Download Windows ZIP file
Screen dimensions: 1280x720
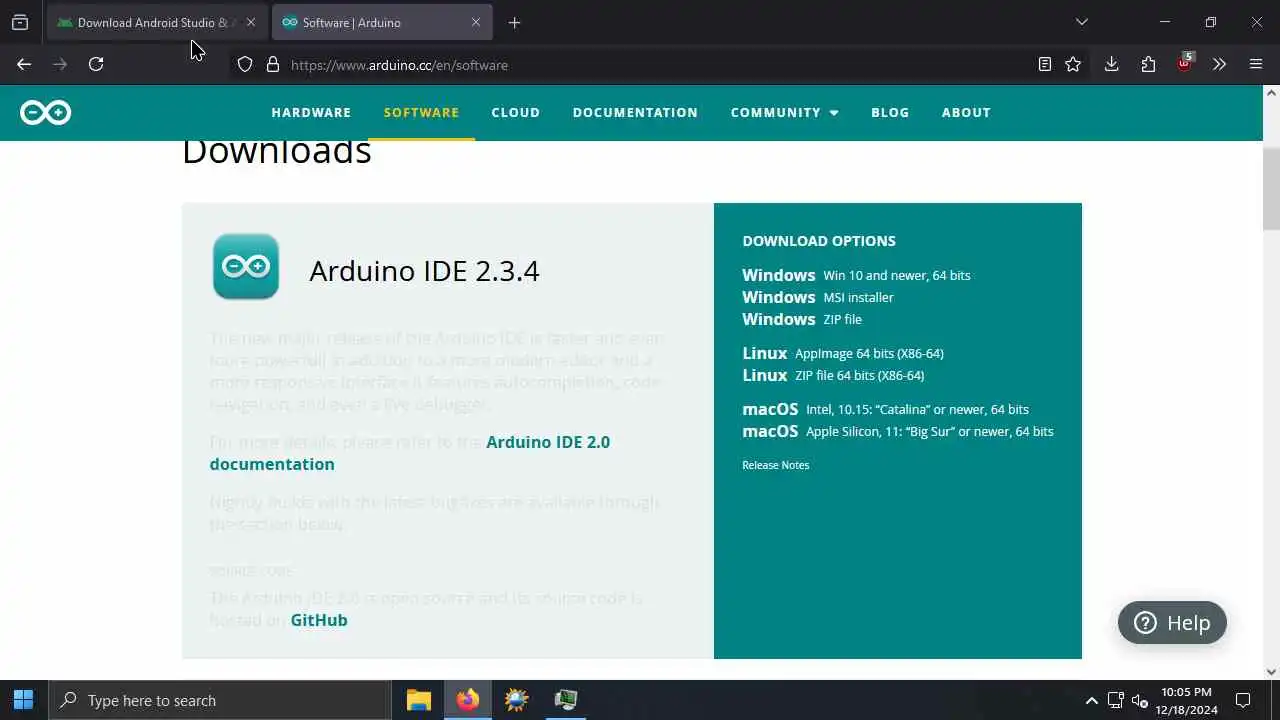tap(802, 319)
